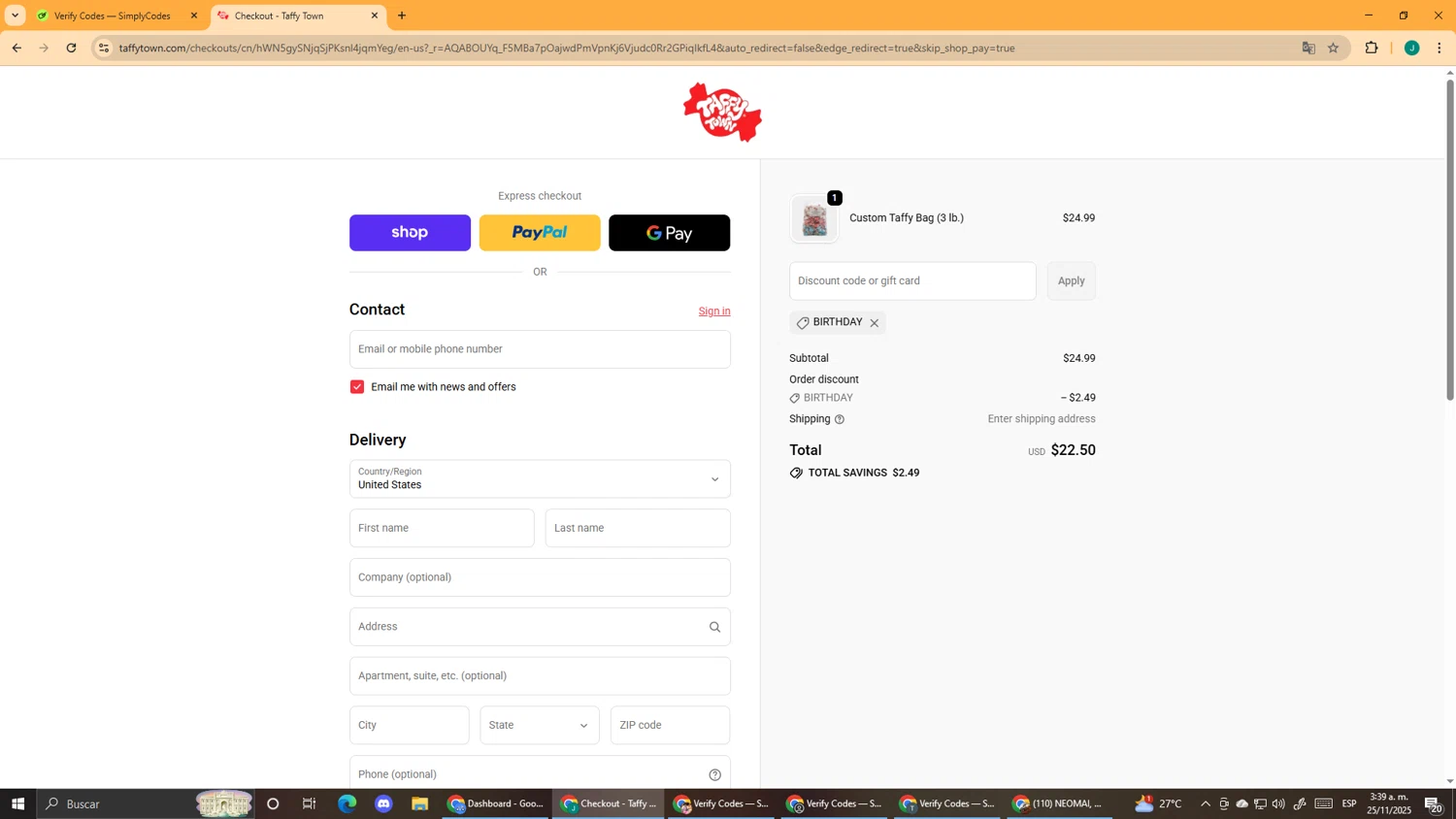View site information icon in address bar
The image size is (1456, 819).
click(104, 48)
